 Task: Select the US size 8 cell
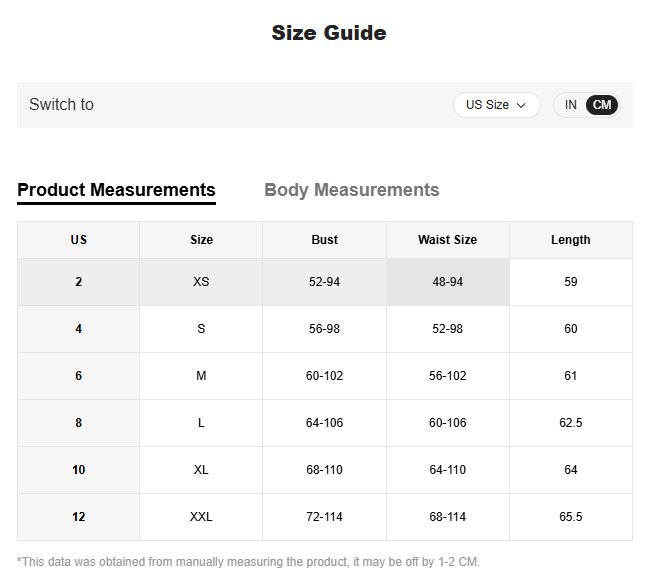click(x=79, y=423)
